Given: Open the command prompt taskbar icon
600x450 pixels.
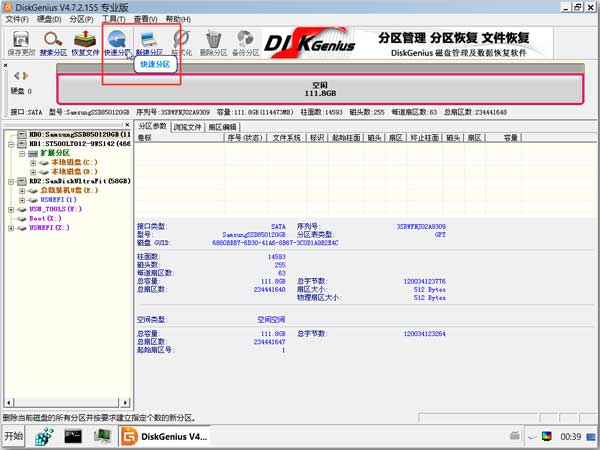Looking at the screenshot, I should point(73,436).
